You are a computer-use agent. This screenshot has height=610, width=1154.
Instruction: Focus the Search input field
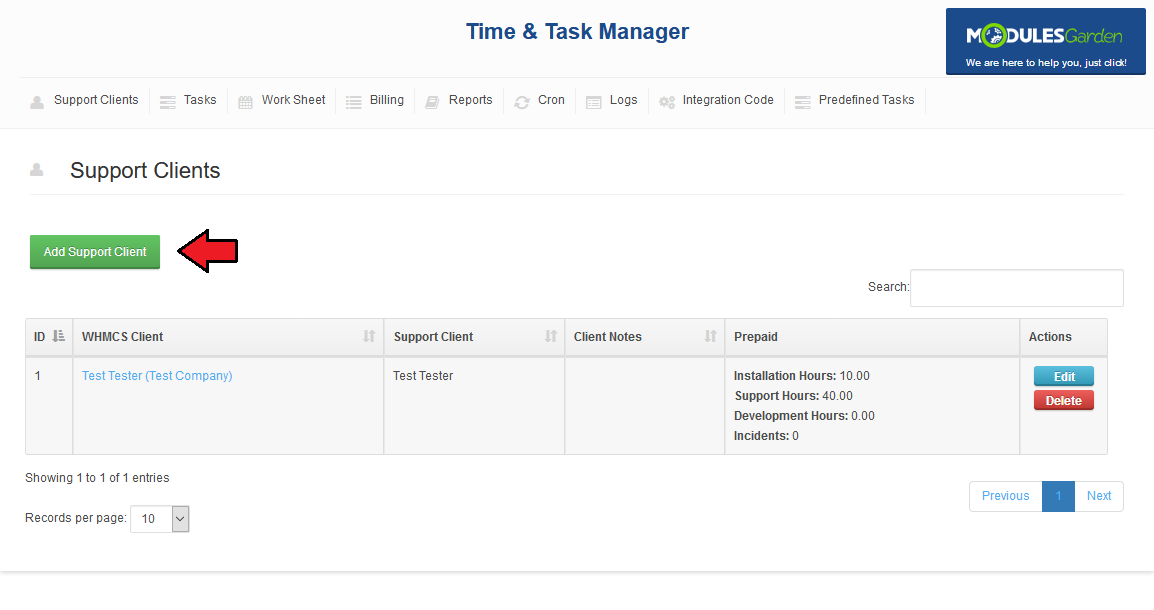coord(1016,288)
